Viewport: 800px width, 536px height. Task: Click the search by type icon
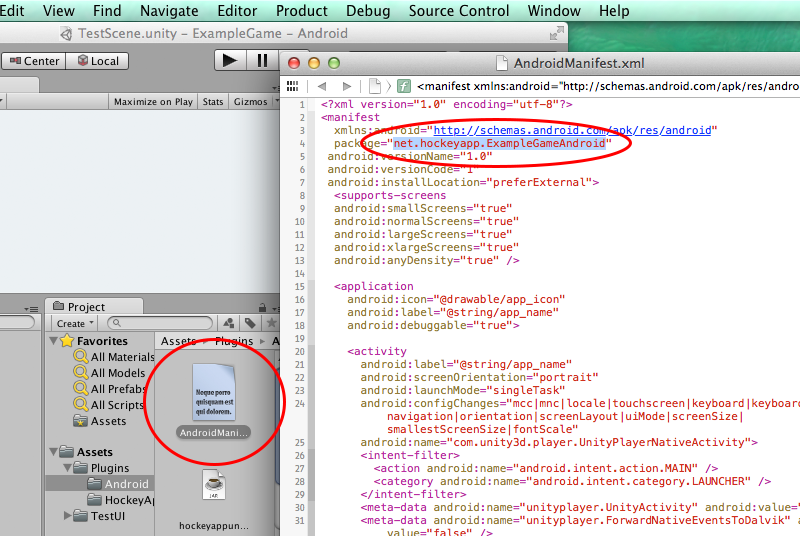[x=229, y=323]
